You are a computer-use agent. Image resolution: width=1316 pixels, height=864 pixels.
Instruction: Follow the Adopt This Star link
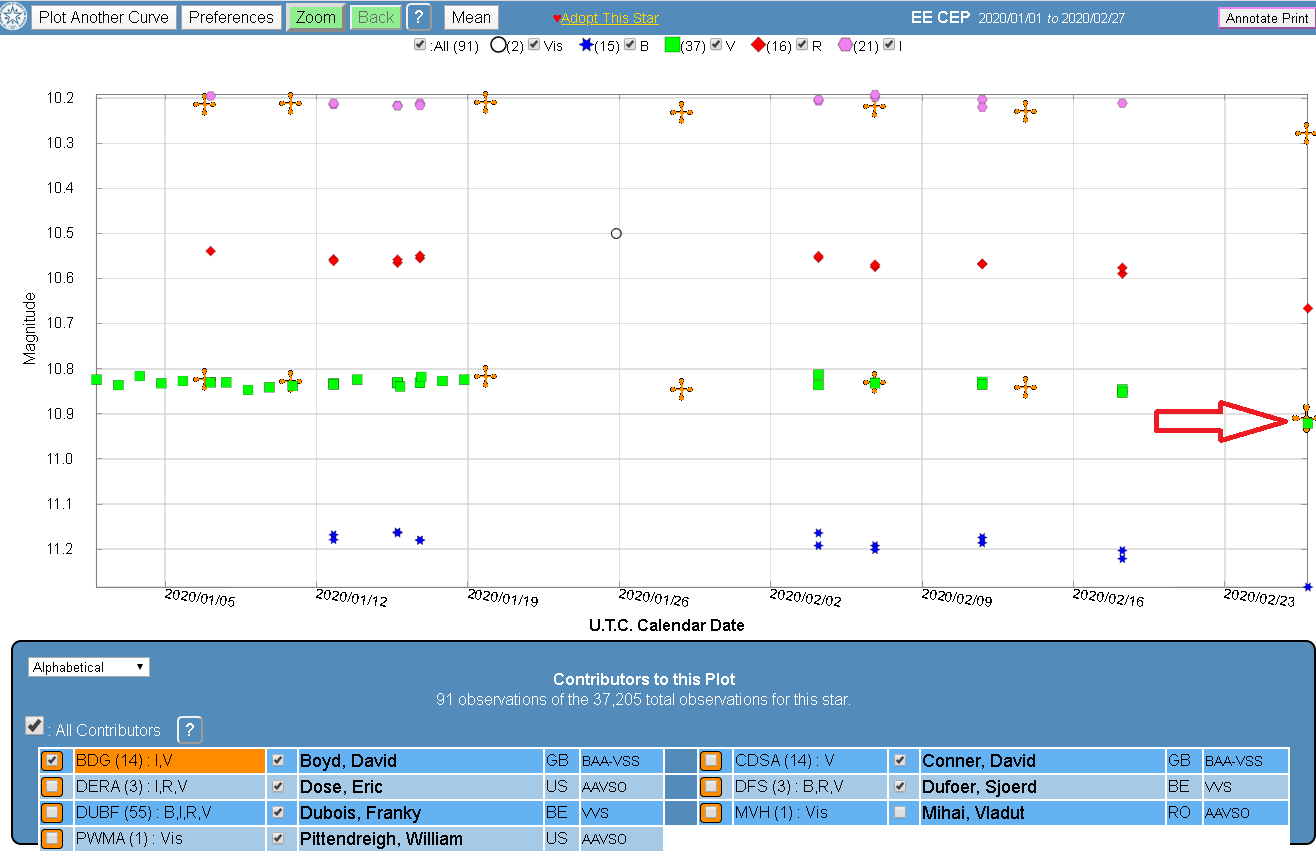(x=609, y=19)
